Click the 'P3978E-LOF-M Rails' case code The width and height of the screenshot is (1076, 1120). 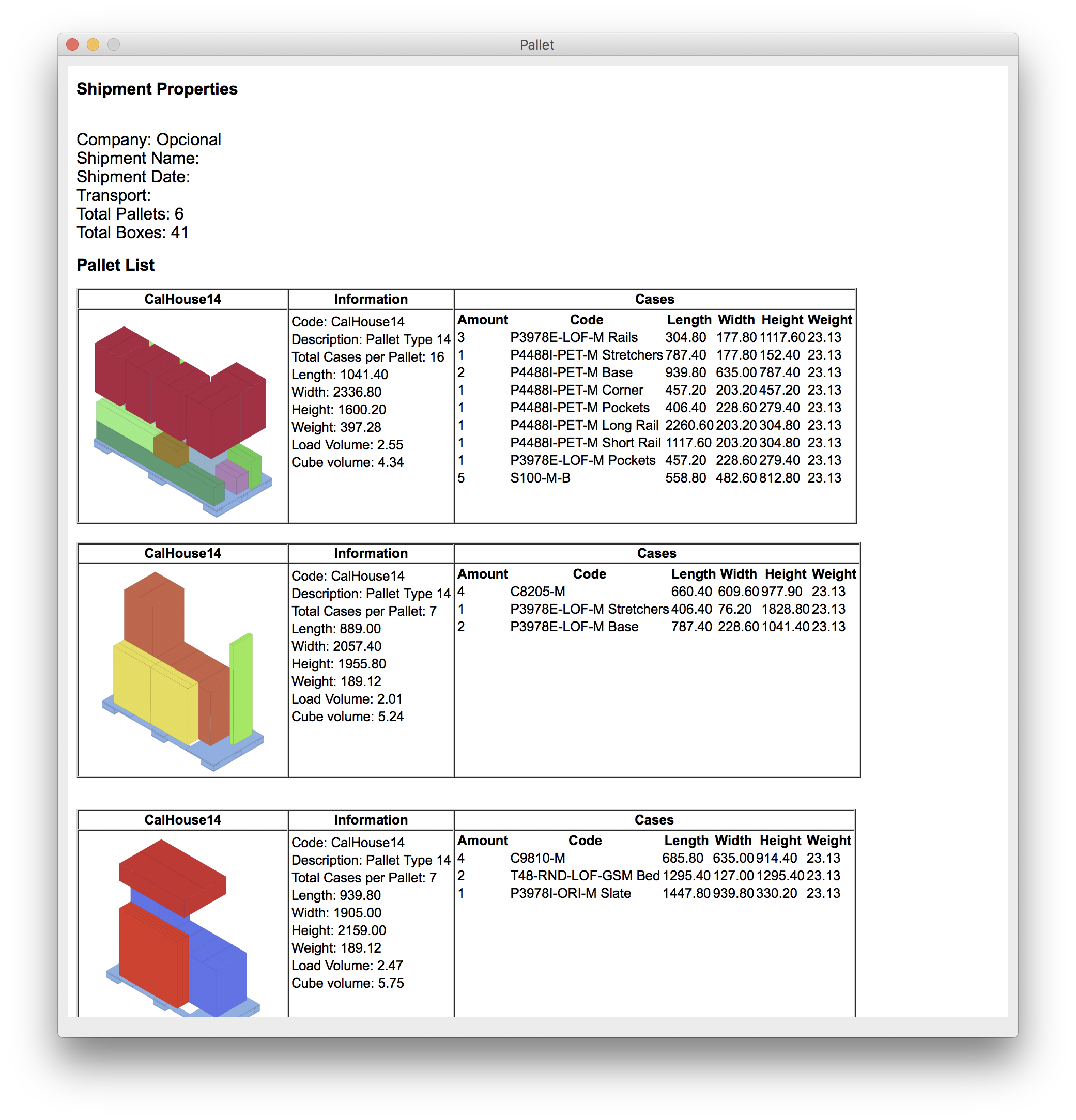574,337
